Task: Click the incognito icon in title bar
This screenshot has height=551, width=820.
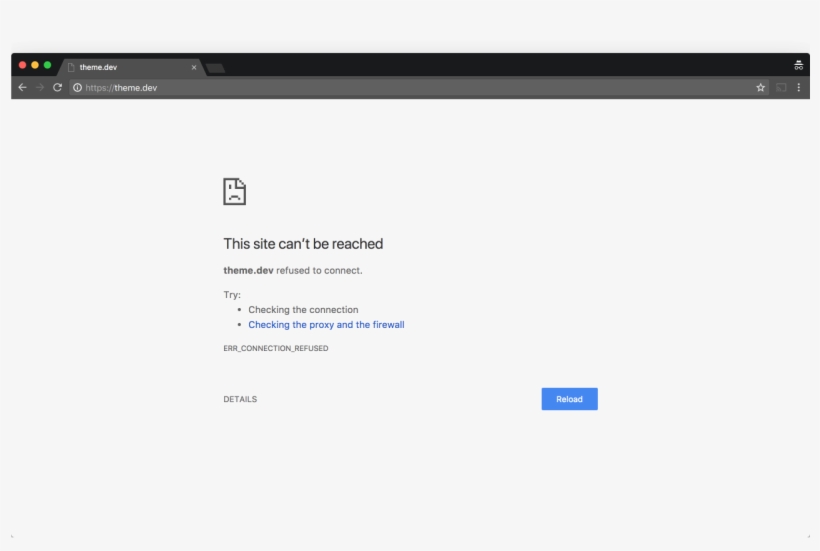Action: [798, 65]
